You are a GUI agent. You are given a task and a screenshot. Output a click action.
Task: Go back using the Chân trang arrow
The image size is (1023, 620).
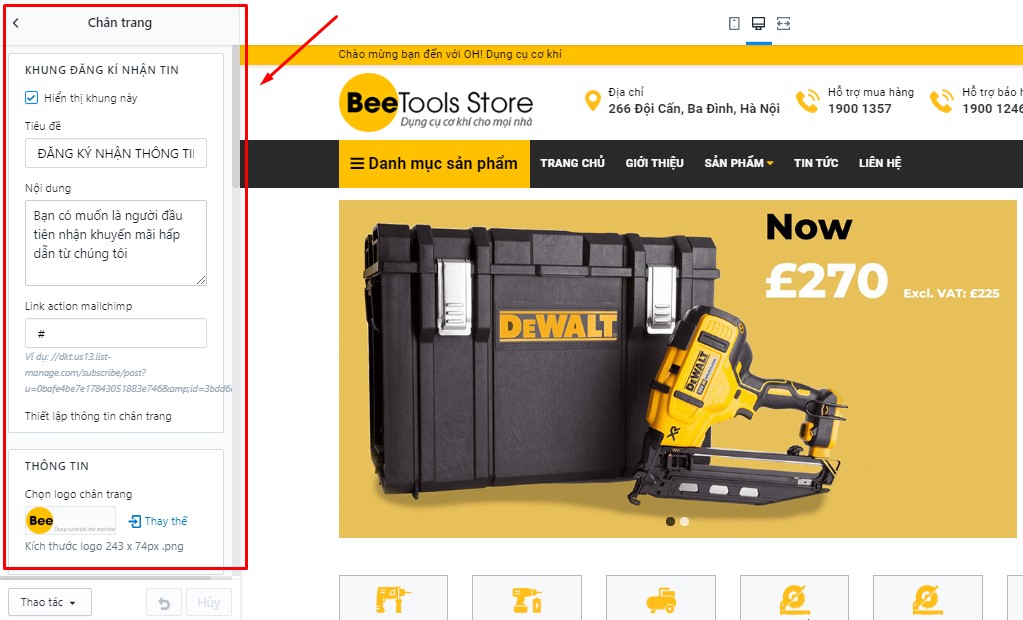pos(16,23)
